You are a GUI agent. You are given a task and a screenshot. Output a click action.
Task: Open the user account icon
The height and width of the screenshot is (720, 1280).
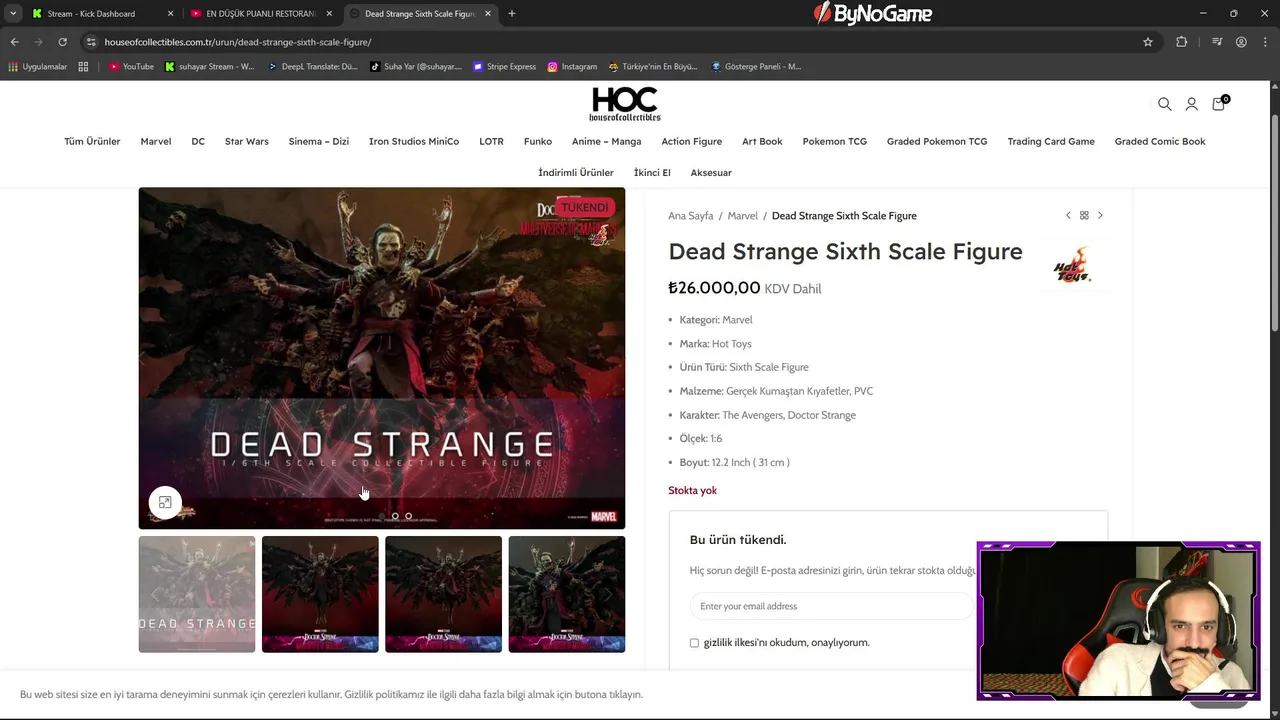coord(1191,104)
